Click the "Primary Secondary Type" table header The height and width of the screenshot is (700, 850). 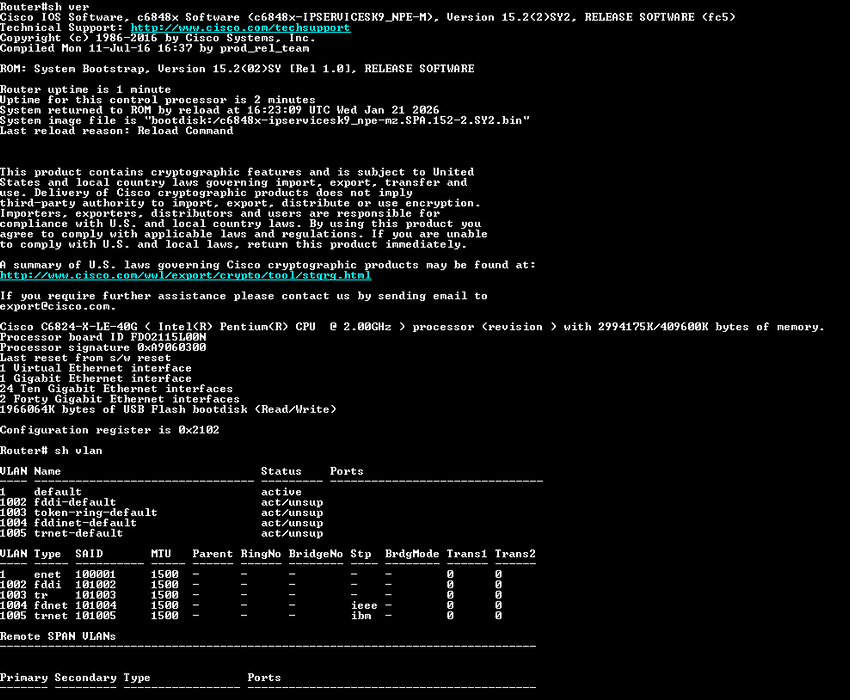tap(75, 677)
